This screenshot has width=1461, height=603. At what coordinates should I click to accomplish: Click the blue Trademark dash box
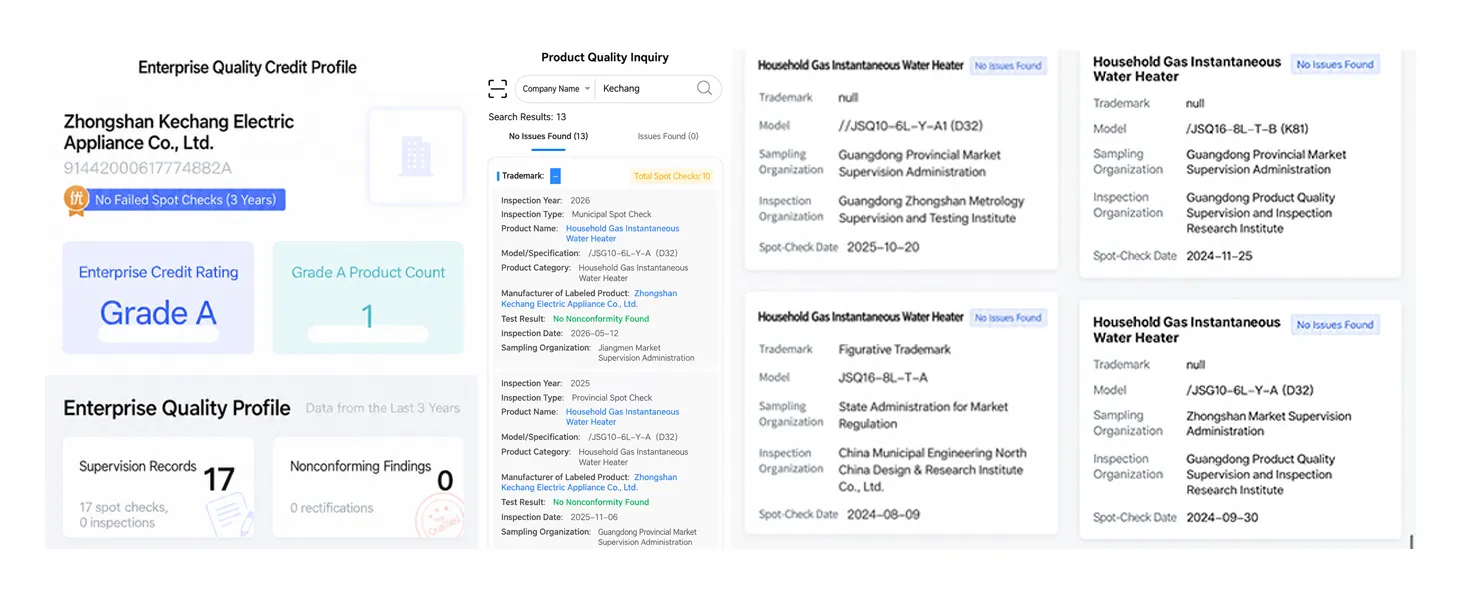[x=555, y=176]
